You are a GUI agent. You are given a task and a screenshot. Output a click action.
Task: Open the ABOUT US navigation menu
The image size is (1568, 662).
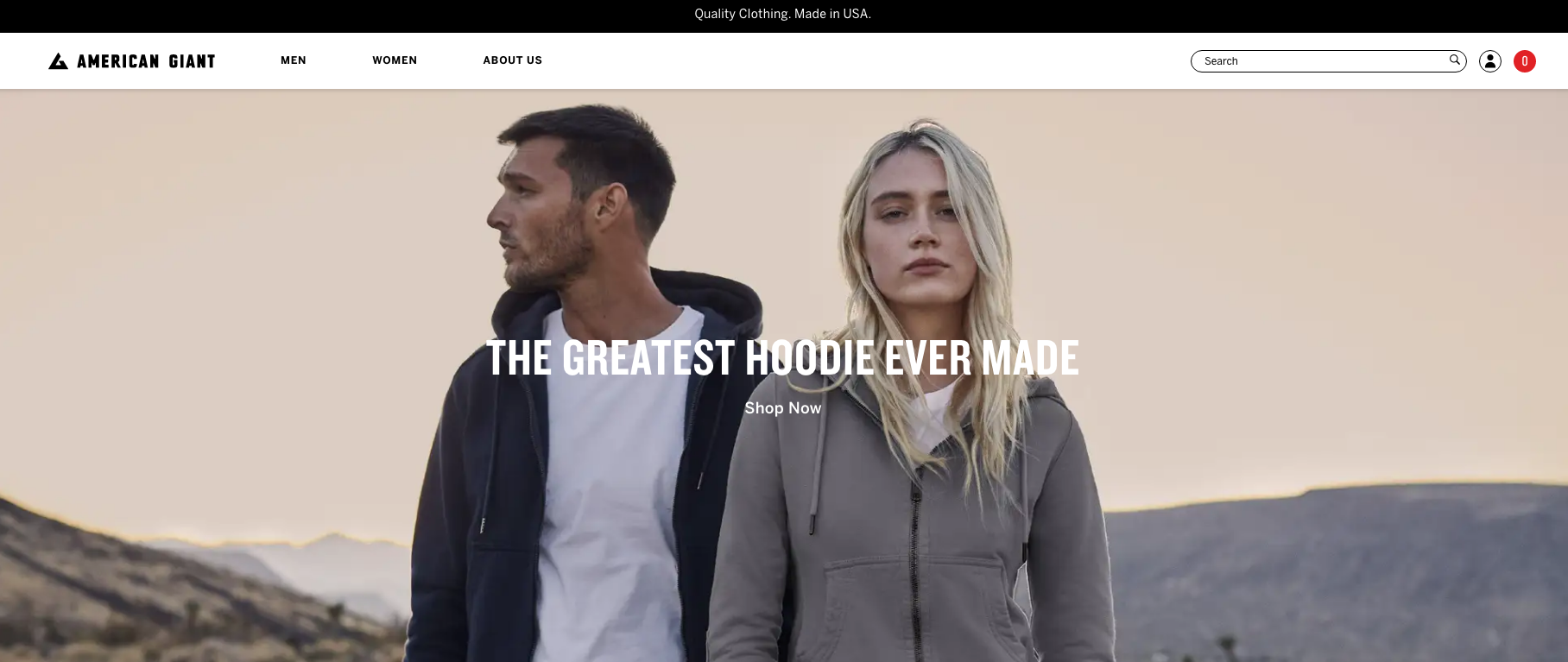coord(512,60)
